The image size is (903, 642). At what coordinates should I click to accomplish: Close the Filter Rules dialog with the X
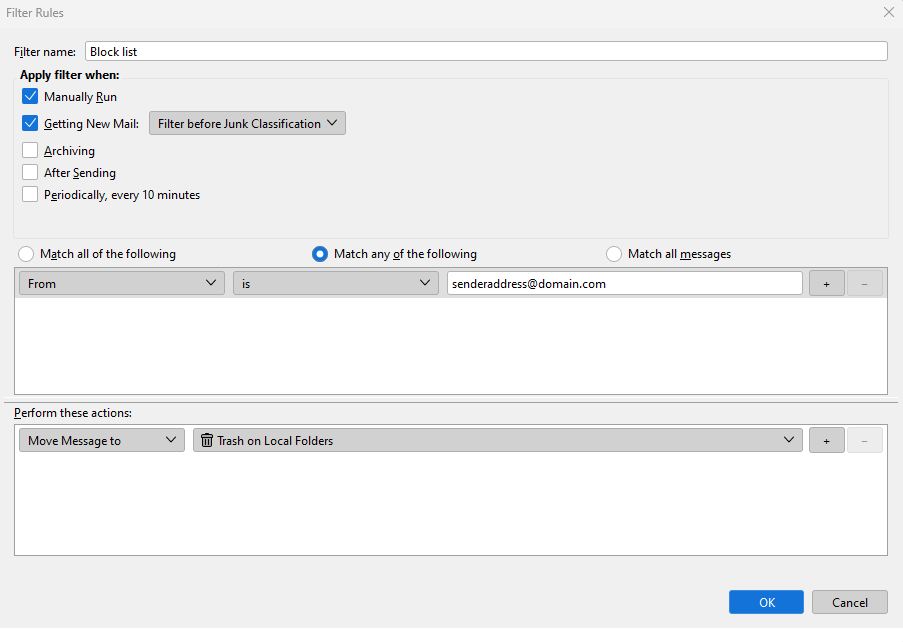point(889,12)
